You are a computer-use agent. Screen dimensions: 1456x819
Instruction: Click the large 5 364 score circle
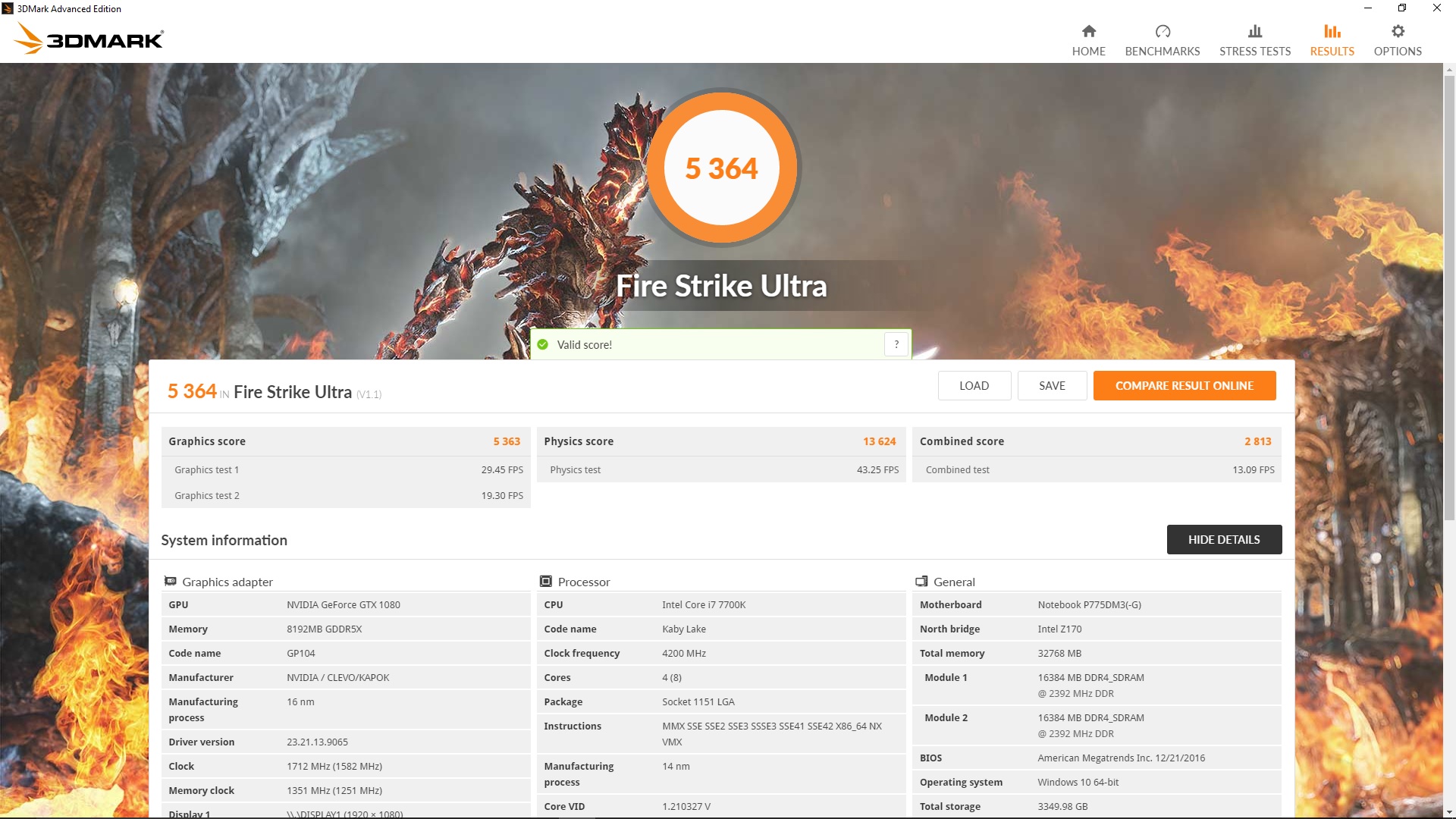721,168
